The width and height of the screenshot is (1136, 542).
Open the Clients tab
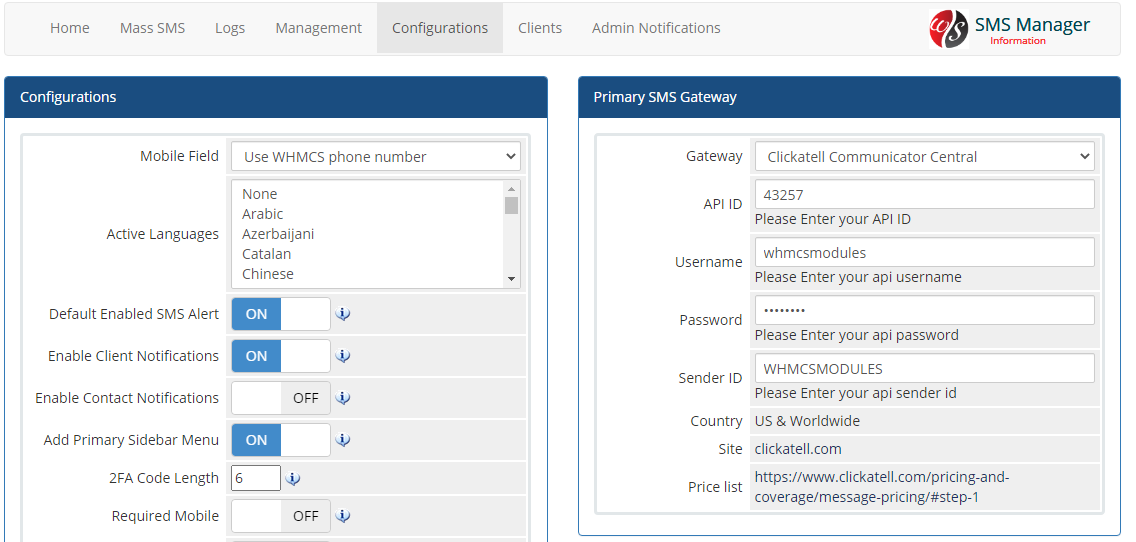(x=540, y=28)
